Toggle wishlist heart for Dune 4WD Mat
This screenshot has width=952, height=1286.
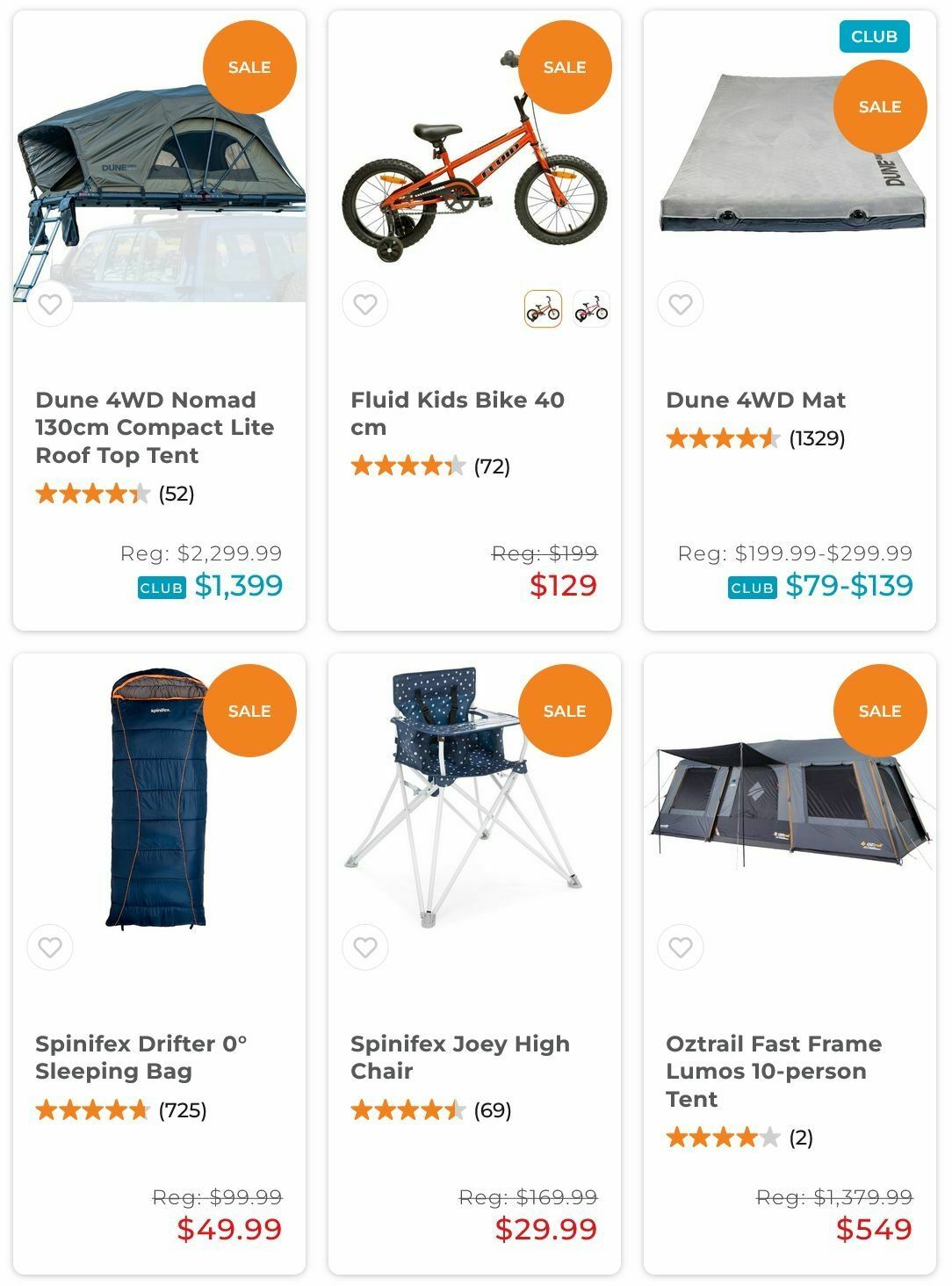[x=681, y=305]
